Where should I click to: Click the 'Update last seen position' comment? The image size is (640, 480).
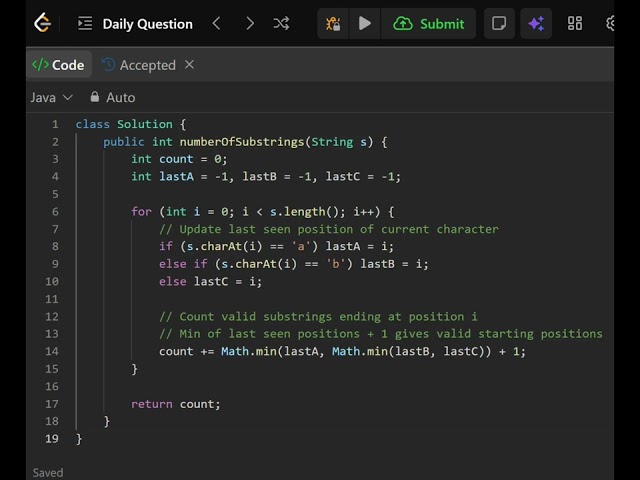tap(329, 229)
